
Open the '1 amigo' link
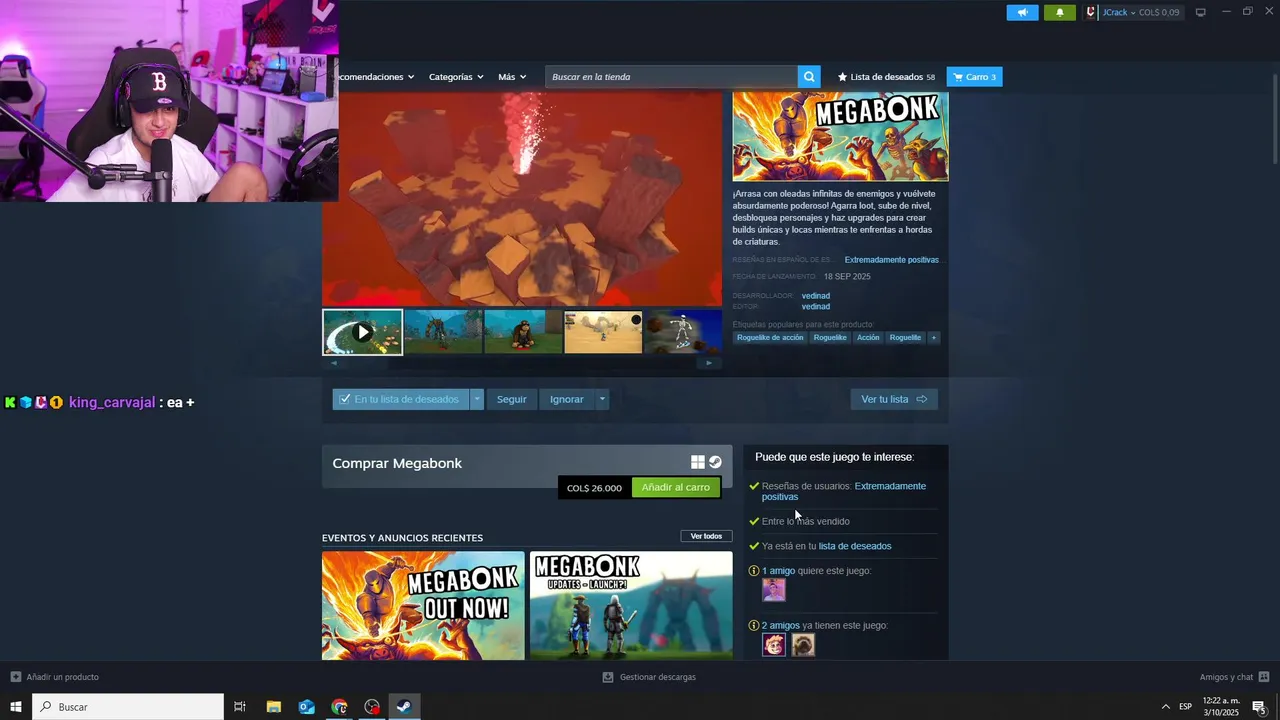point(779,571)
